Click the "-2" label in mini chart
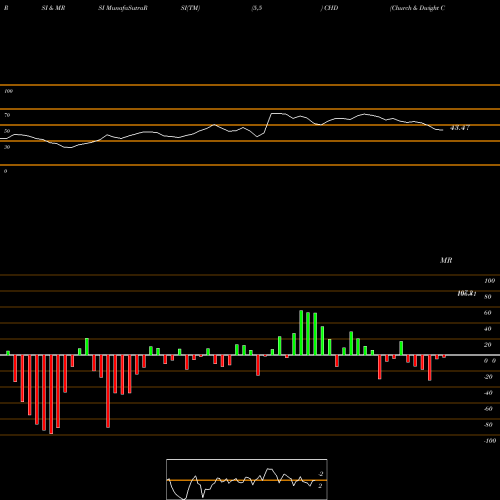 321,474
